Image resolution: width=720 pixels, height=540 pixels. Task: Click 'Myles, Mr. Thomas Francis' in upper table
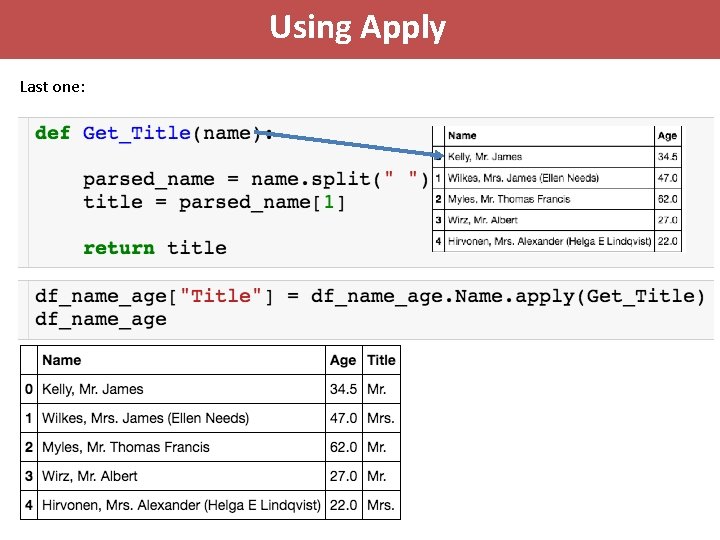point(509,199)
